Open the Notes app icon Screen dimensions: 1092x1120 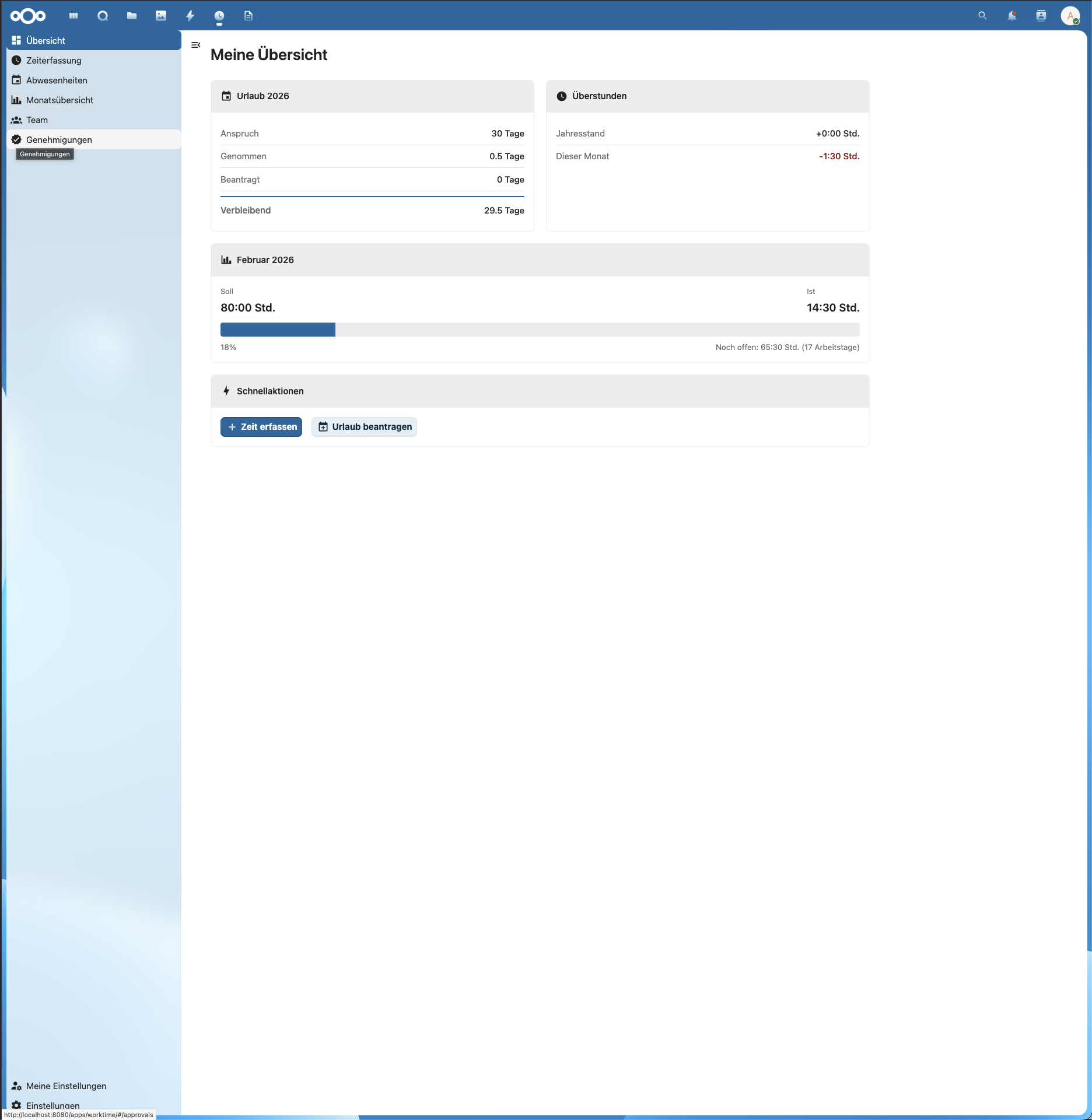coord(249,16)
